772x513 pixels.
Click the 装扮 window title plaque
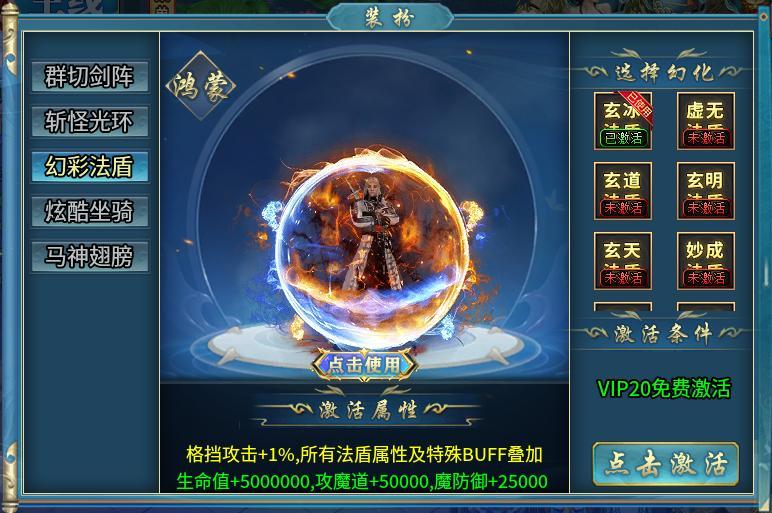(389, 18)
